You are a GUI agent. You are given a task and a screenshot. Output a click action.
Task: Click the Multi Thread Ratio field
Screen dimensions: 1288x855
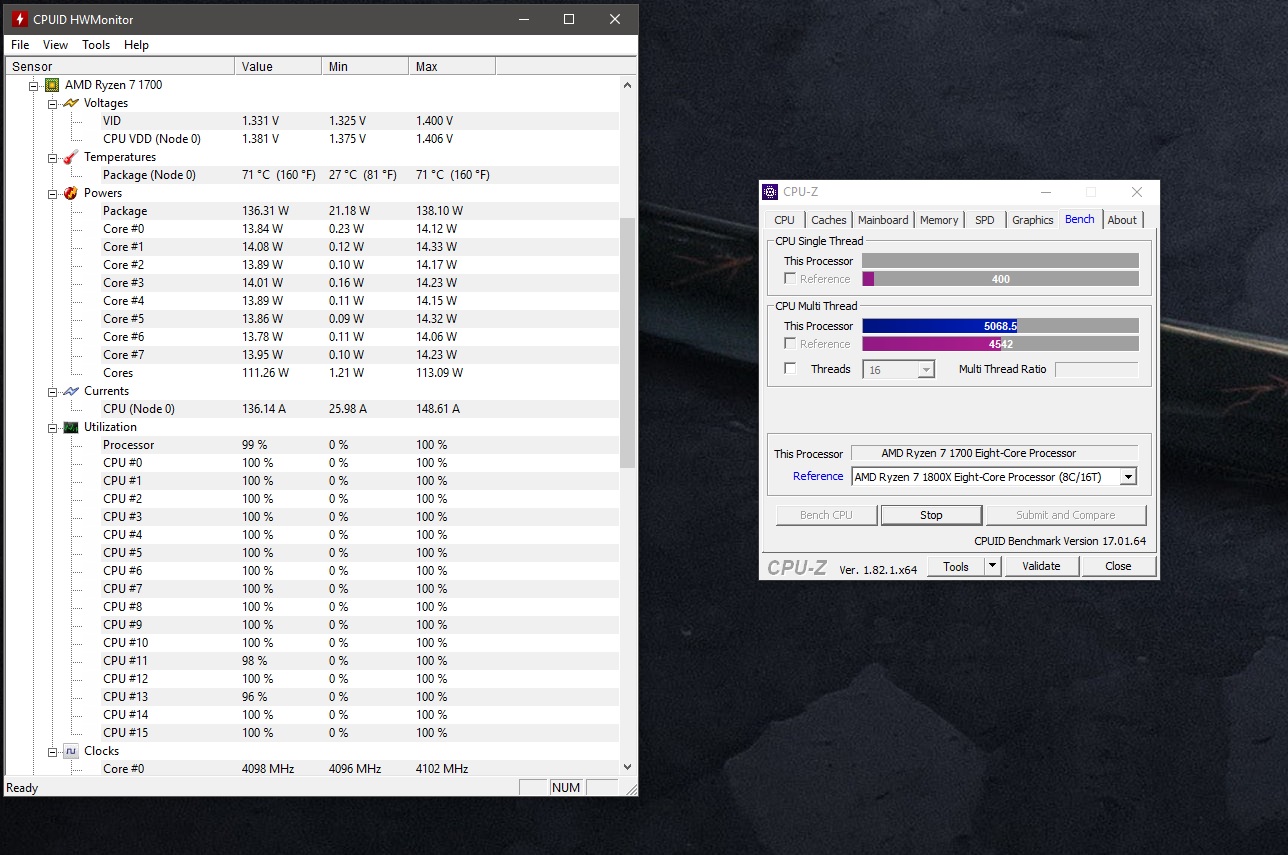[1096, 369]
